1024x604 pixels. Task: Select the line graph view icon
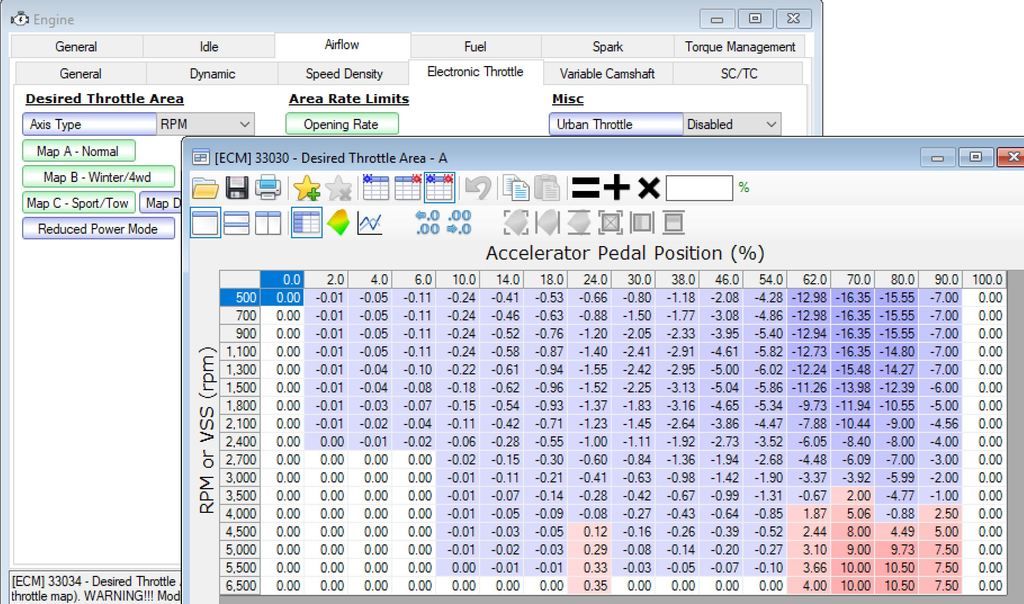click(370, 222)
